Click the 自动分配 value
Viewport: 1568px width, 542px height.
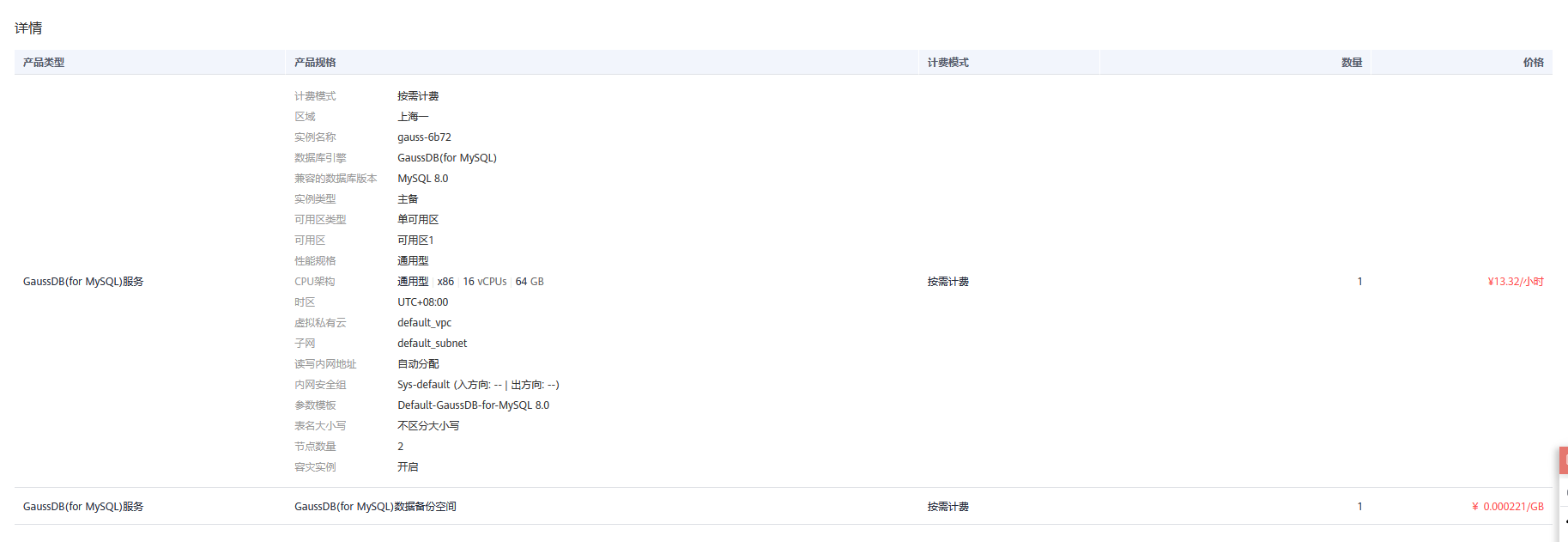tap(418, 364)
